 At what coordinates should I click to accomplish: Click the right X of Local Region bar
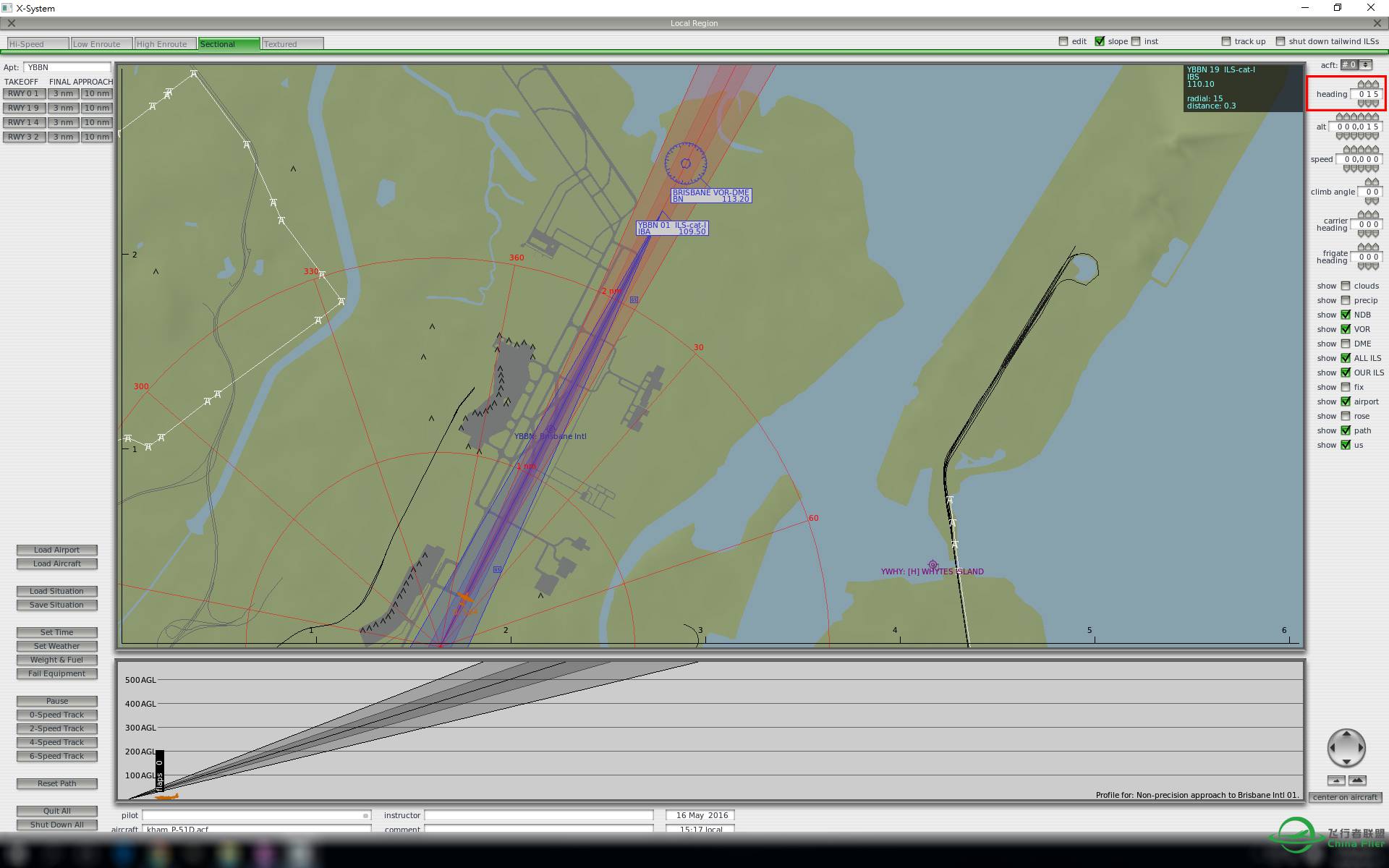point(1377,23)
